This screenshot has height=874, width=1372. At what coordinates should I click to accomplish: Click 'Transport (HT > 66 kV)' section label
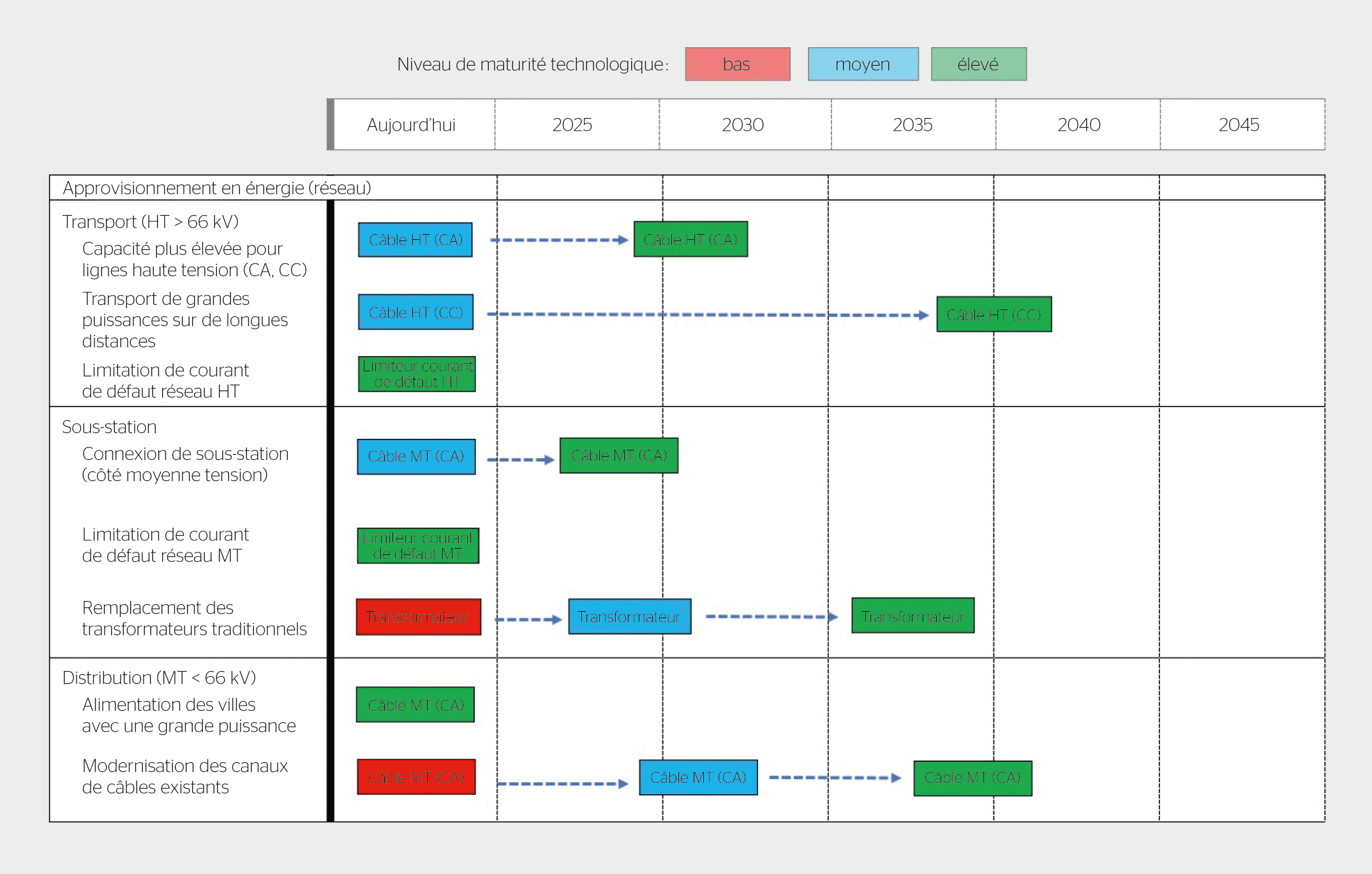pyautogui.click(x=151, y=221)
